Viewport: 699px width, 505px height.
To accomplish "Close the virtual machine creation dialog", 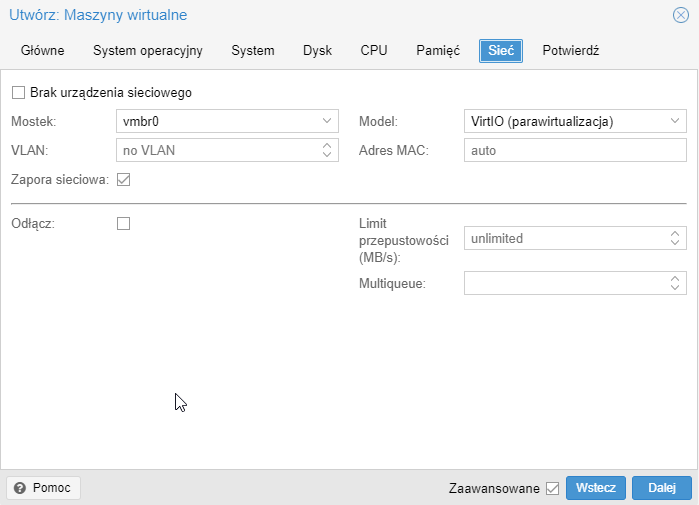I will click(680, 15).
